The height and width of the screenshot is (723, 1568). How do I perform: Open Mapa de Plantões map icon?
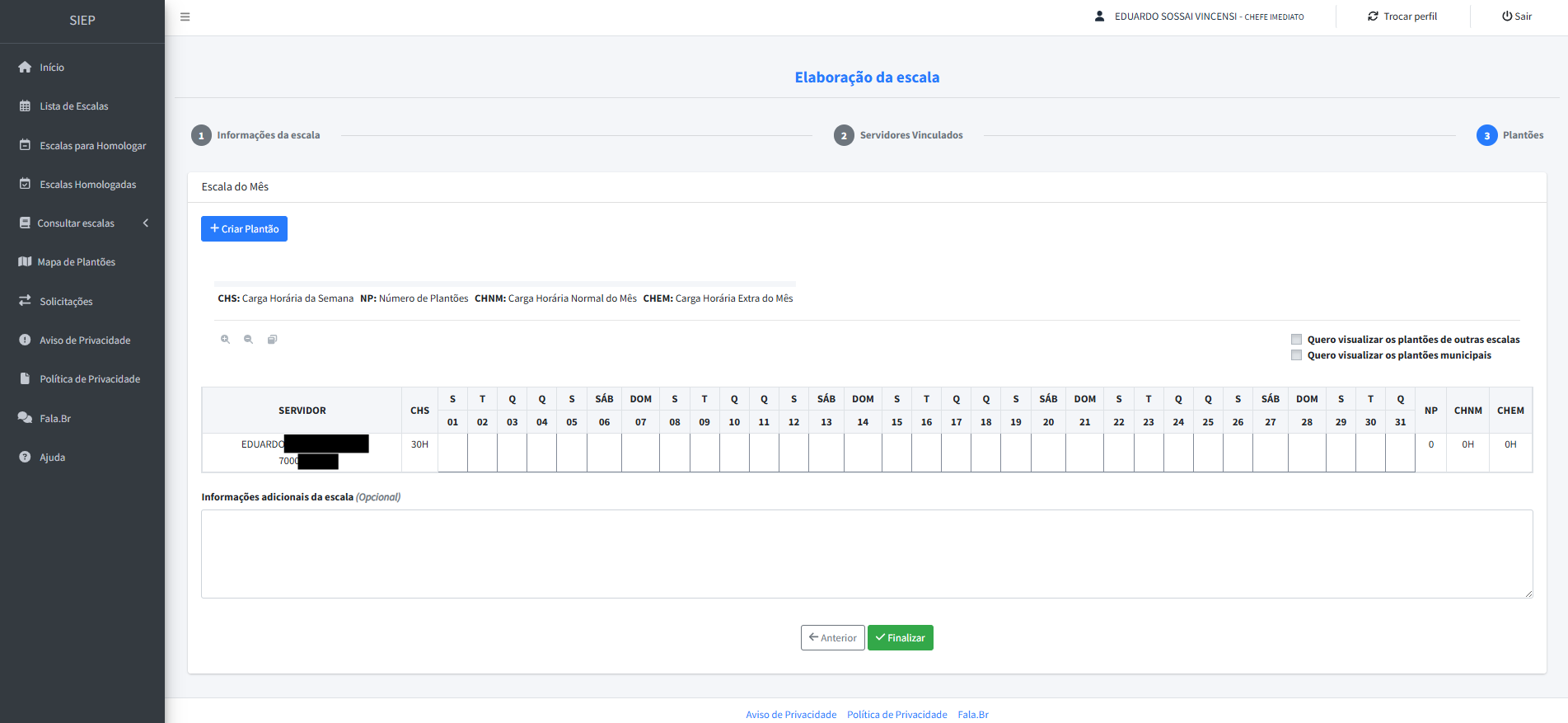tap(25, 262)
